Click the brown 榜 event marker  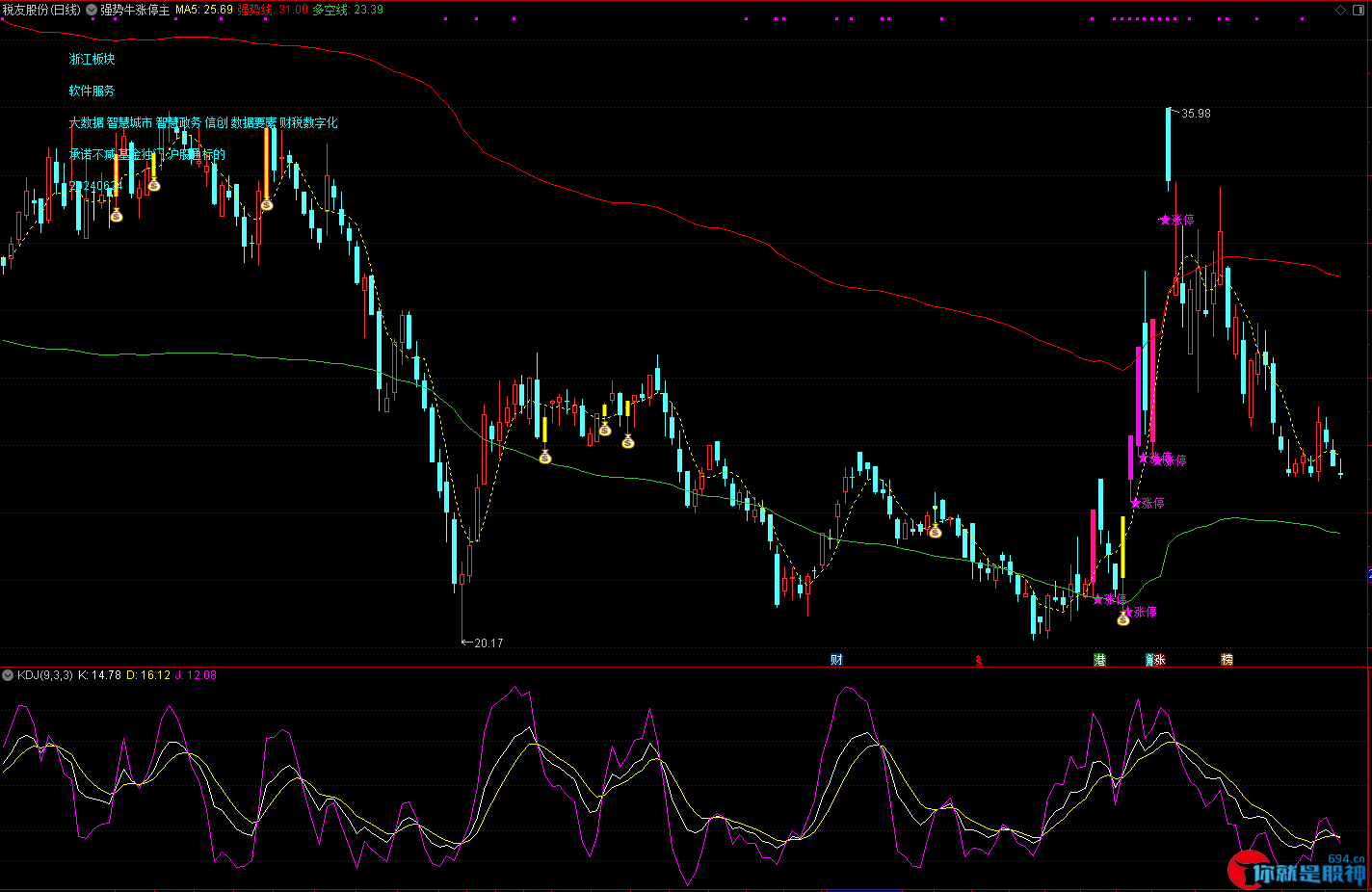coord(1227,660)
